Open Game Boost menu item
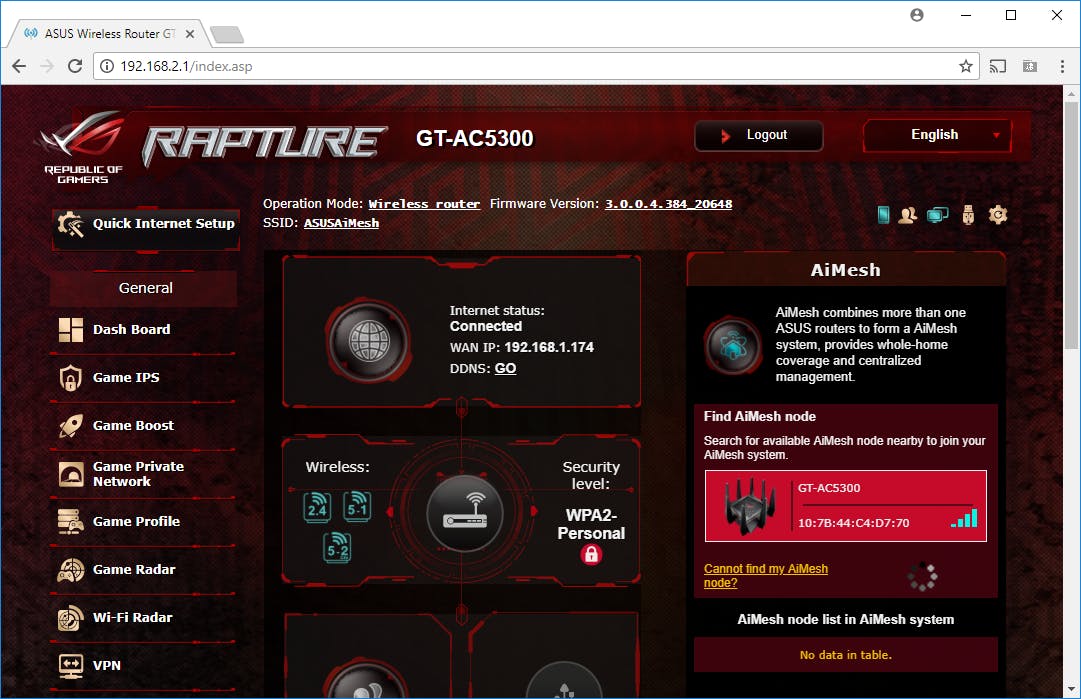 coord(133,425)
